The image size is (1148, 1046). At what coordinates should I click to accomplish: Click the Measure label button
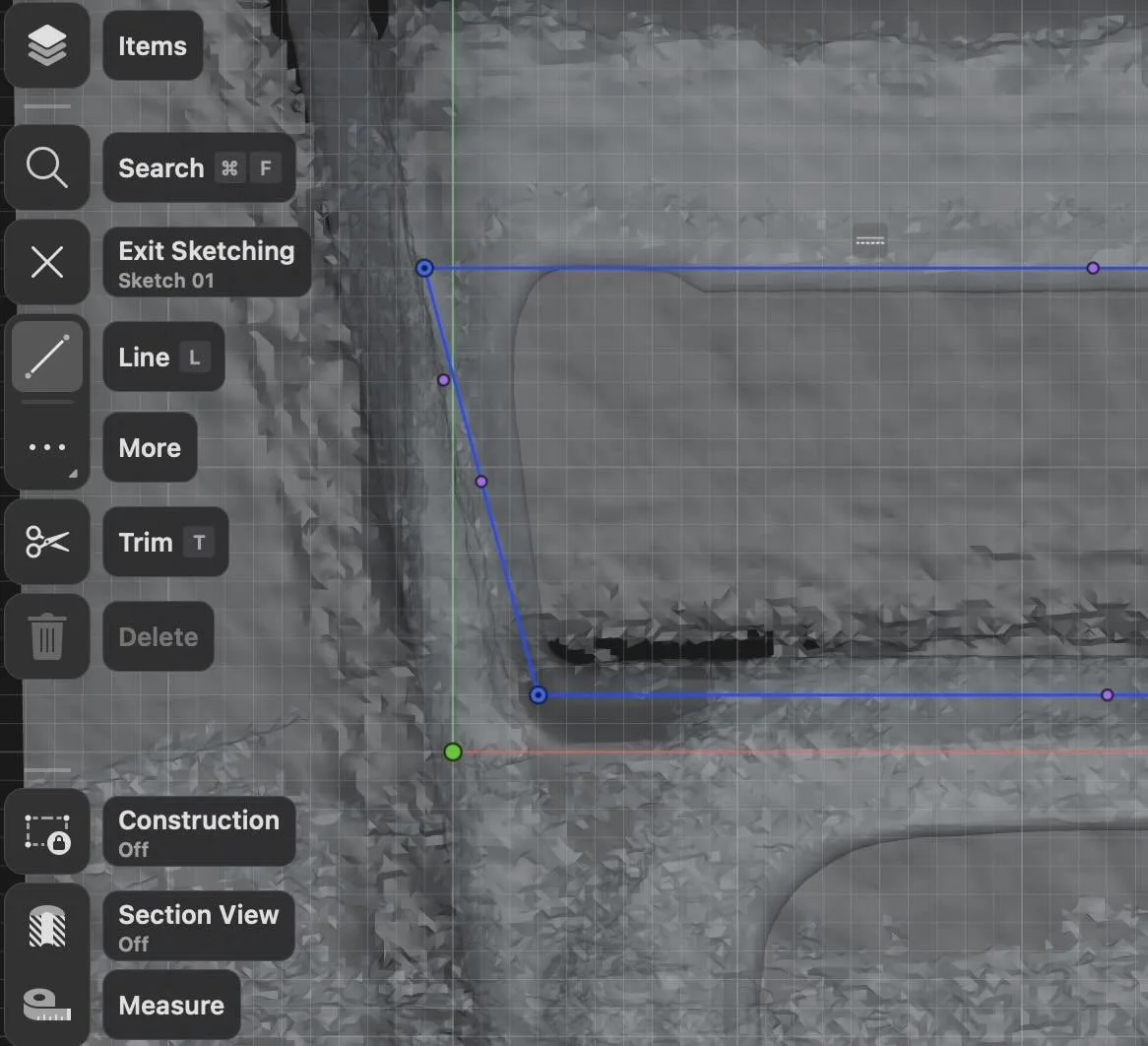click(172, 1005)
